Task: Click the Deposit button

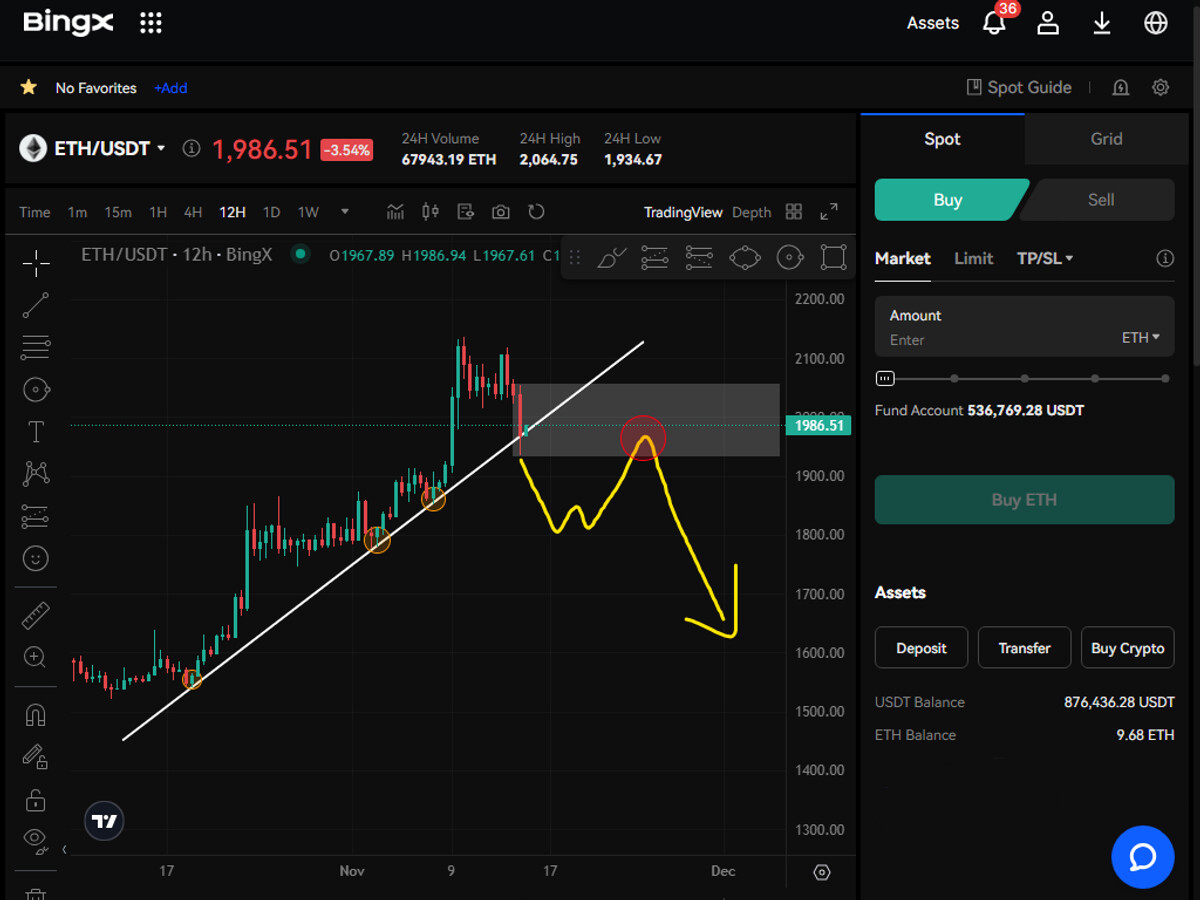Action: tap(921, 648)
